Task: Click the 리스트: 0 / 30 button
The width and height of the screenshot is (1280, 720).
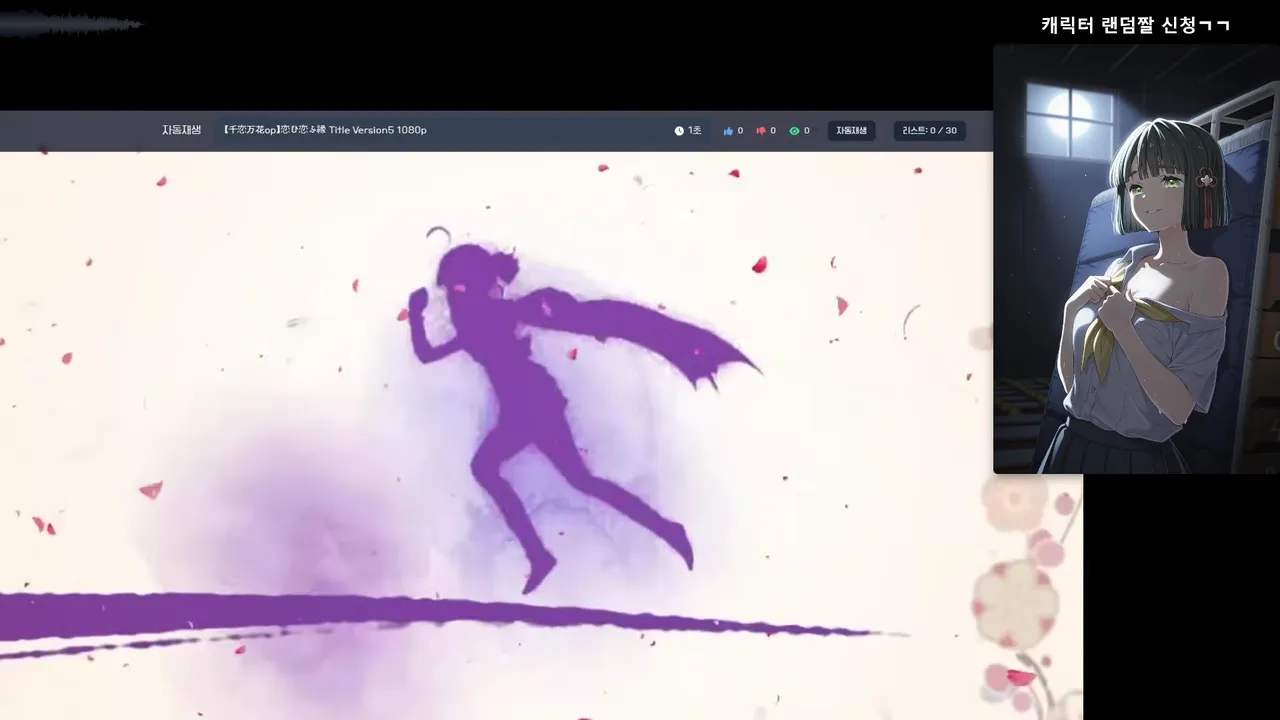Action: pyautogui.click(x=929, y=131)
